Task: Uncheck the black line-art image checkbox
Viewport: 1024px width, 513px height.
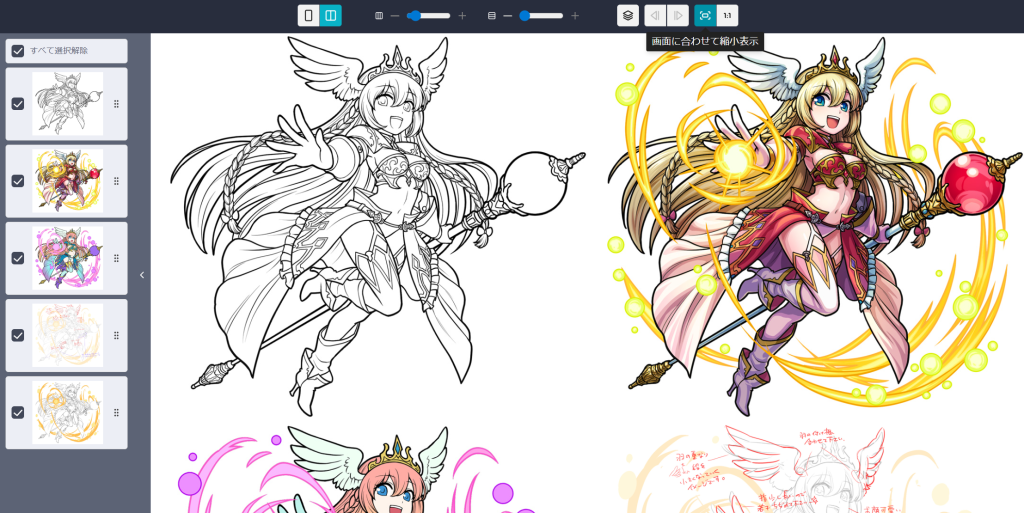Action: [x=18, y=104]
